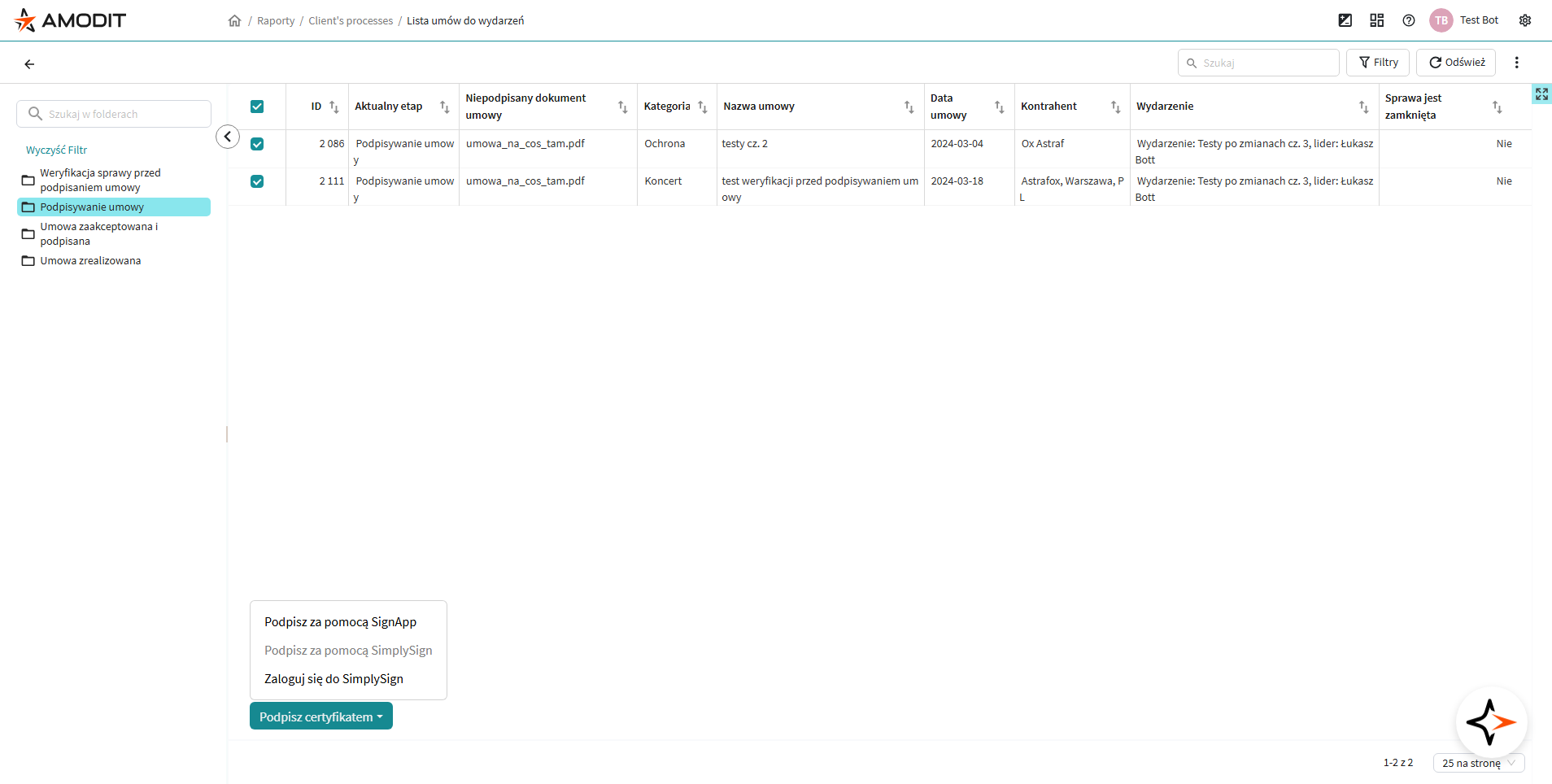Sort by ID column arrows

tap(334, 107)
